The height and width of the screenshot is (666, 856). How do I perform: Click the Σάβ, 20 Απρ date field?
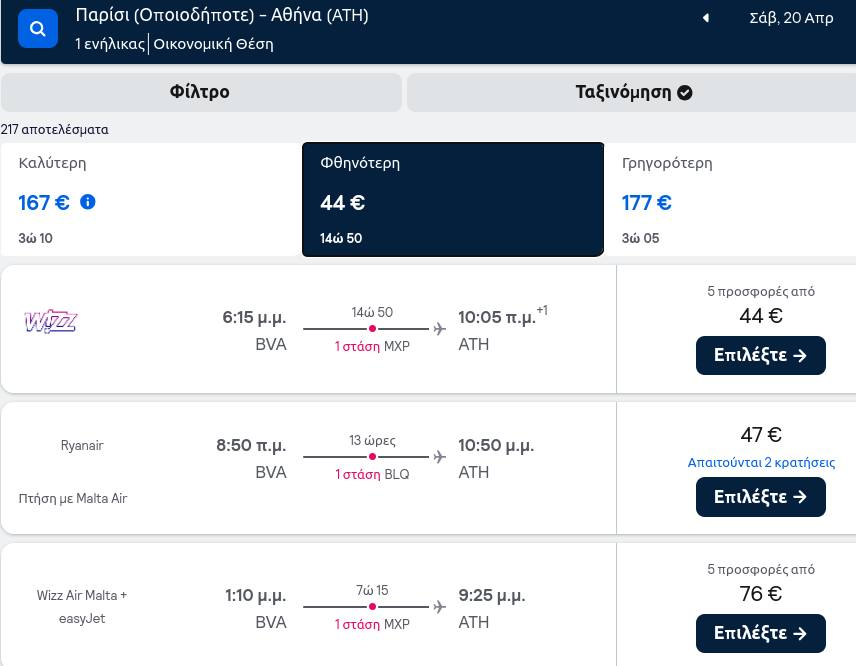791,18
